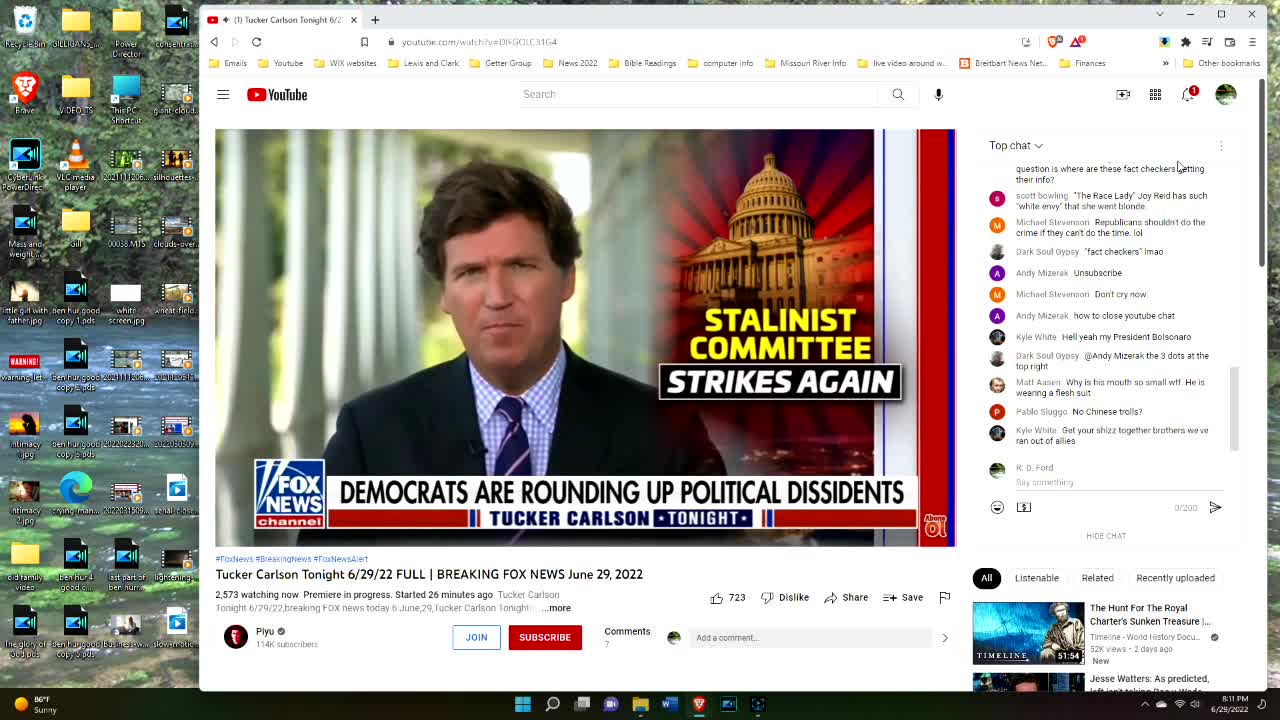Screen dimensions: 1280x720
Task: Open browser extensions puzzle icon
Action: 1186,42
